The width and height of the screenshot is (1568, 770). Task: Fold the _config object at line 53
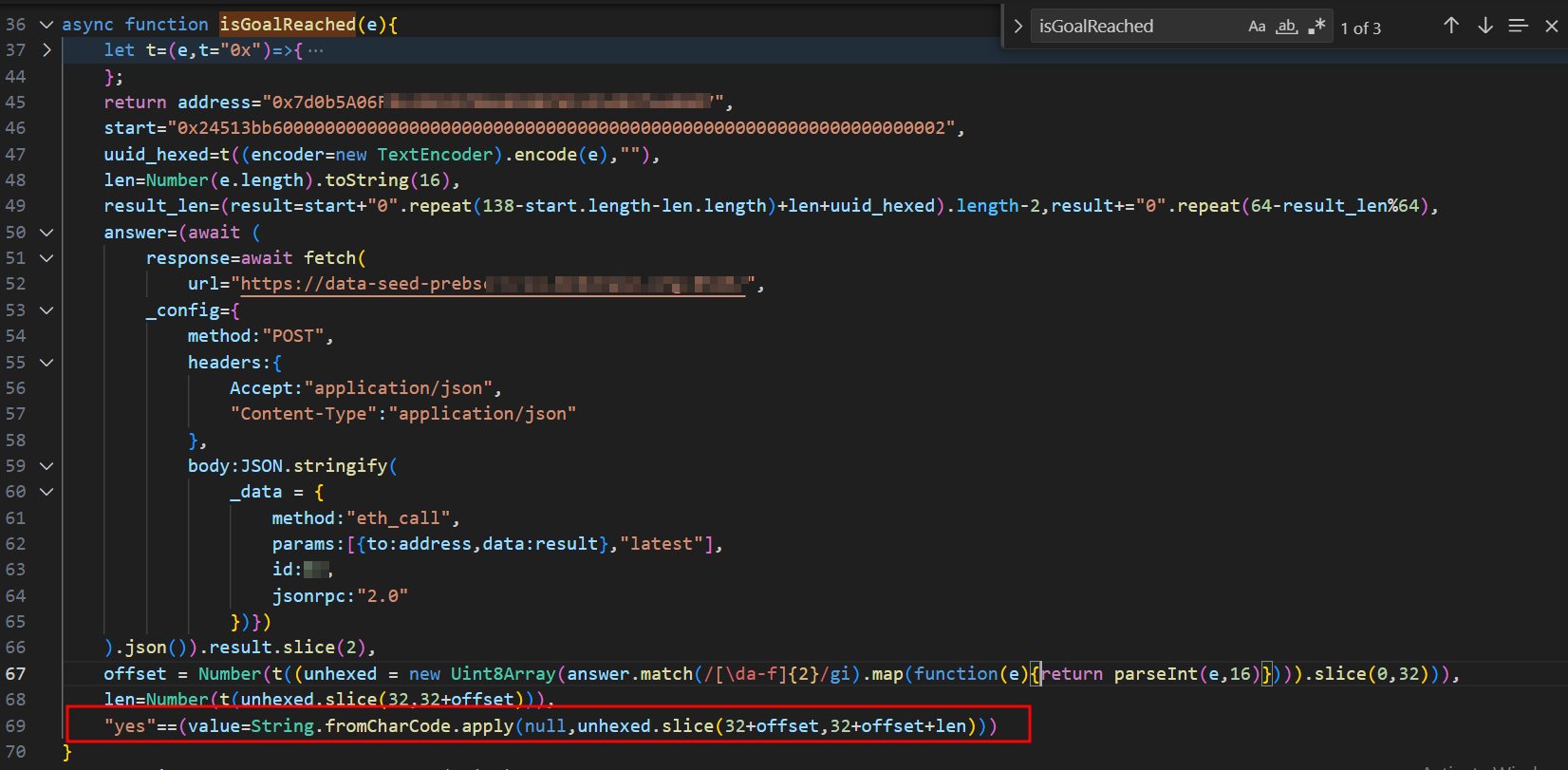47,310
